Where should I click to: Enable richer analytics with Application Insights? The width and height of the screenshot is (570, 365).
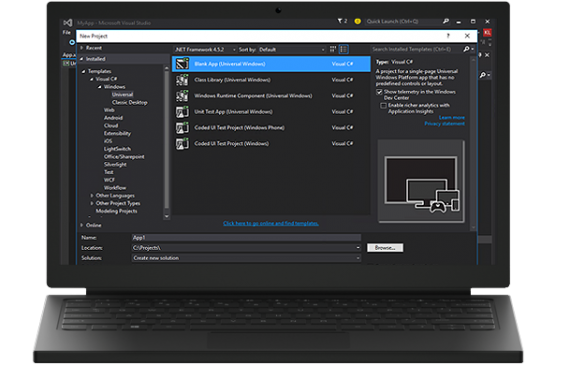pos(383,105)
